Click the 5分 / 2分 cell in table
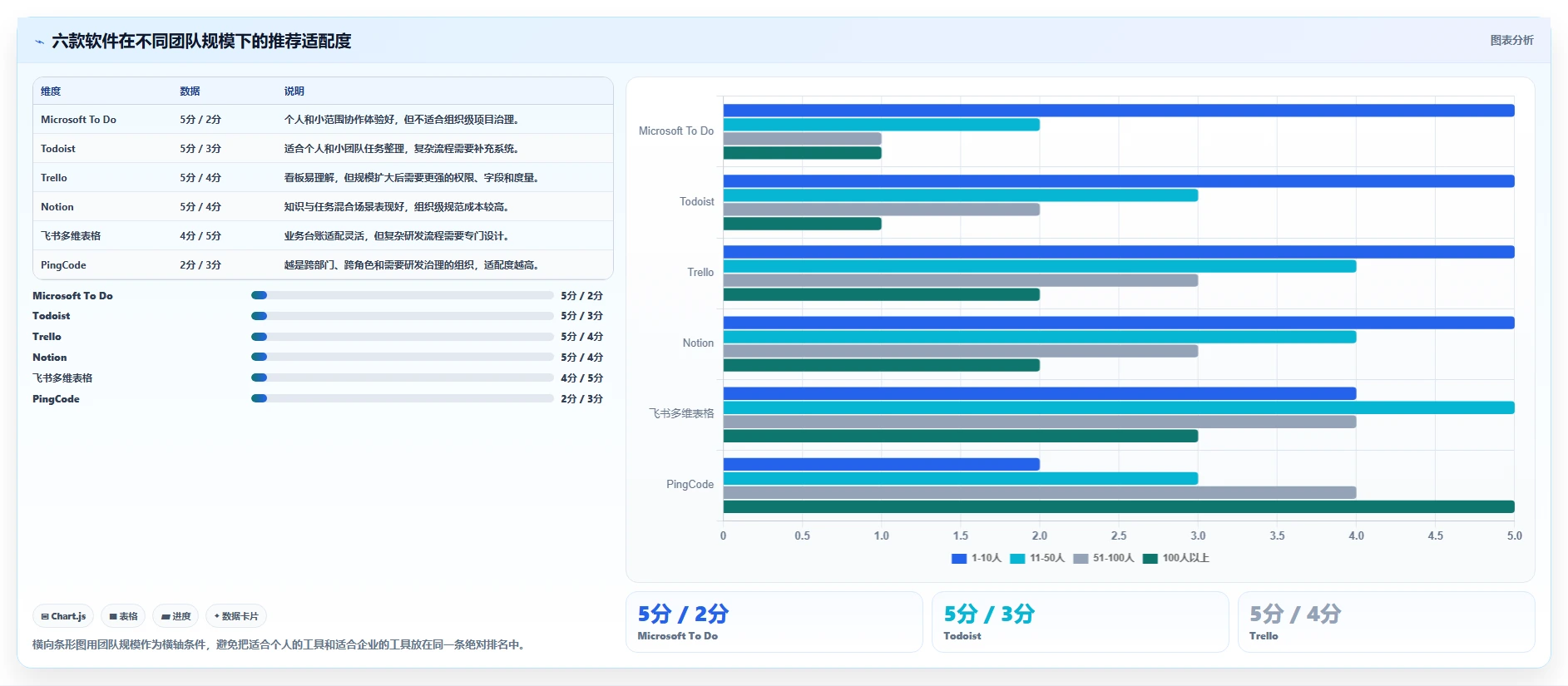This screenshot has width=1568, height=686. click(200, 120)
